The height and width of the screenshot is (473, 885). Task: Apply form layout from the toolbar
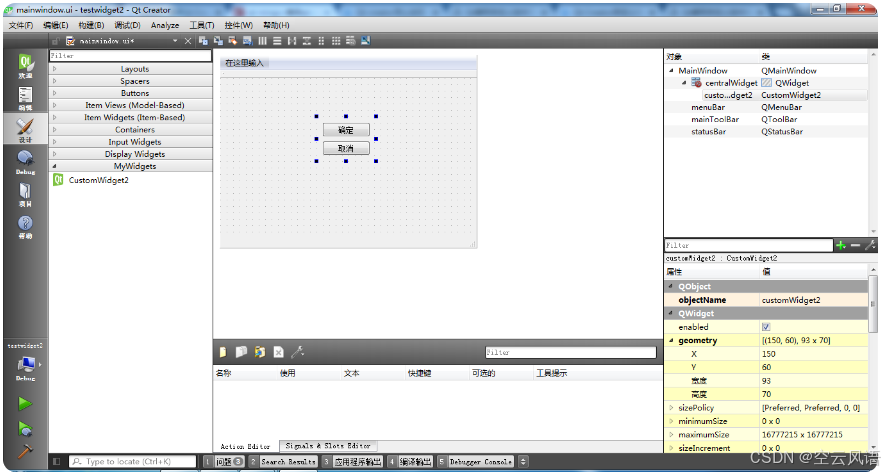pos(321,41)
